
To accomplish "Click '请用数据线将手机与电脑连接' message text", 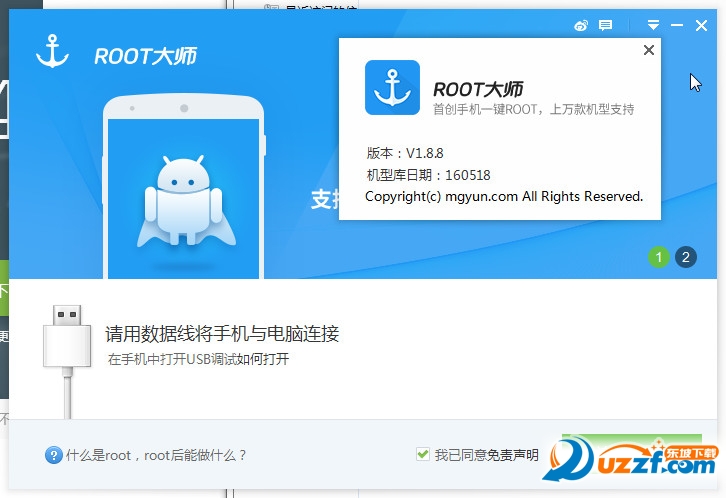I will coord(222,334).
